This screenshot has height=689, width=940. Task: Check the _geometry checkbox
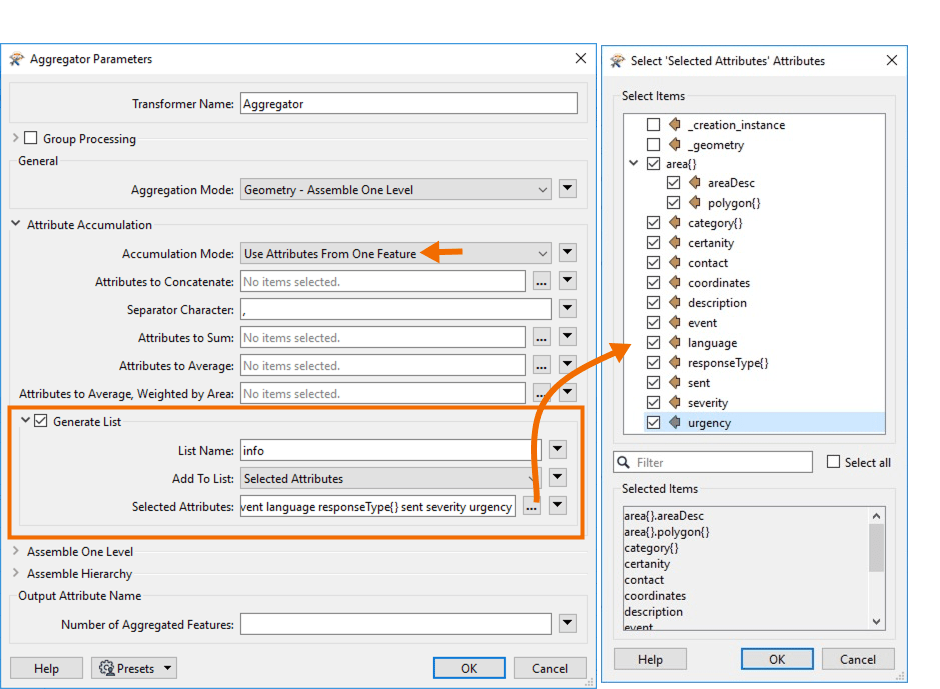(652, 144)
